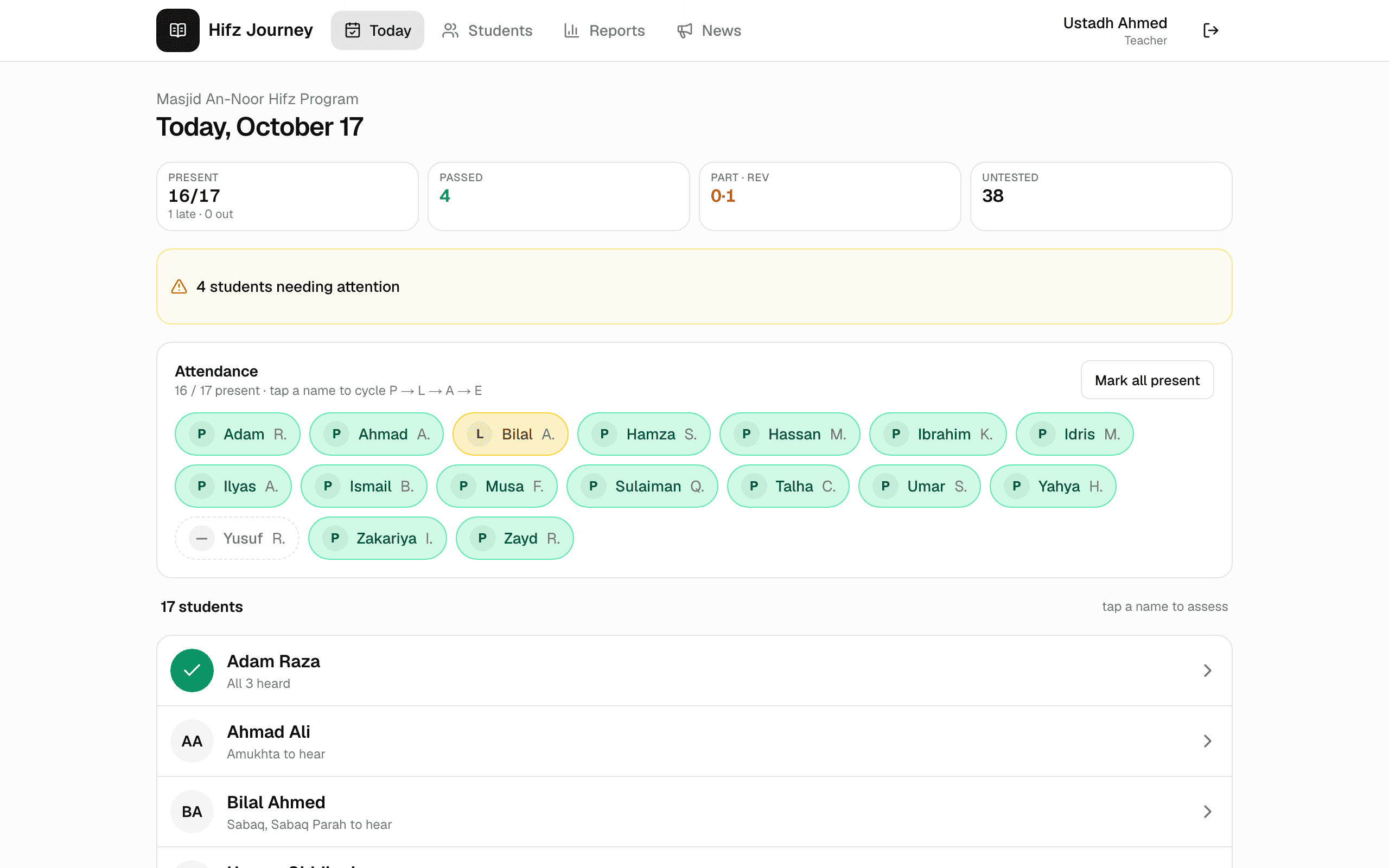Cycle attendance for Hamza S.
Viewport: 1389px width, 868px height.
point(644,434)
